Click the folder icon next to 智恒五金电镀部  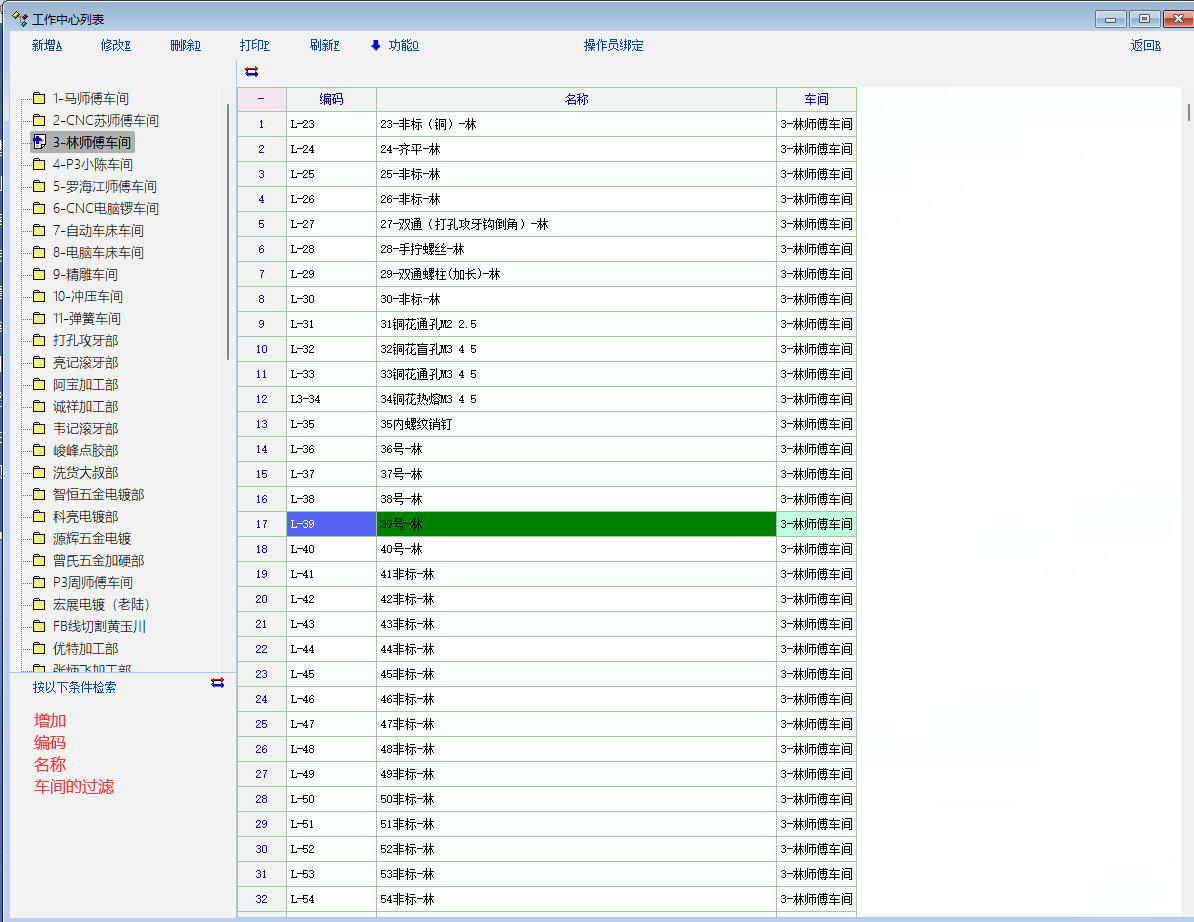tap(39, 495)
